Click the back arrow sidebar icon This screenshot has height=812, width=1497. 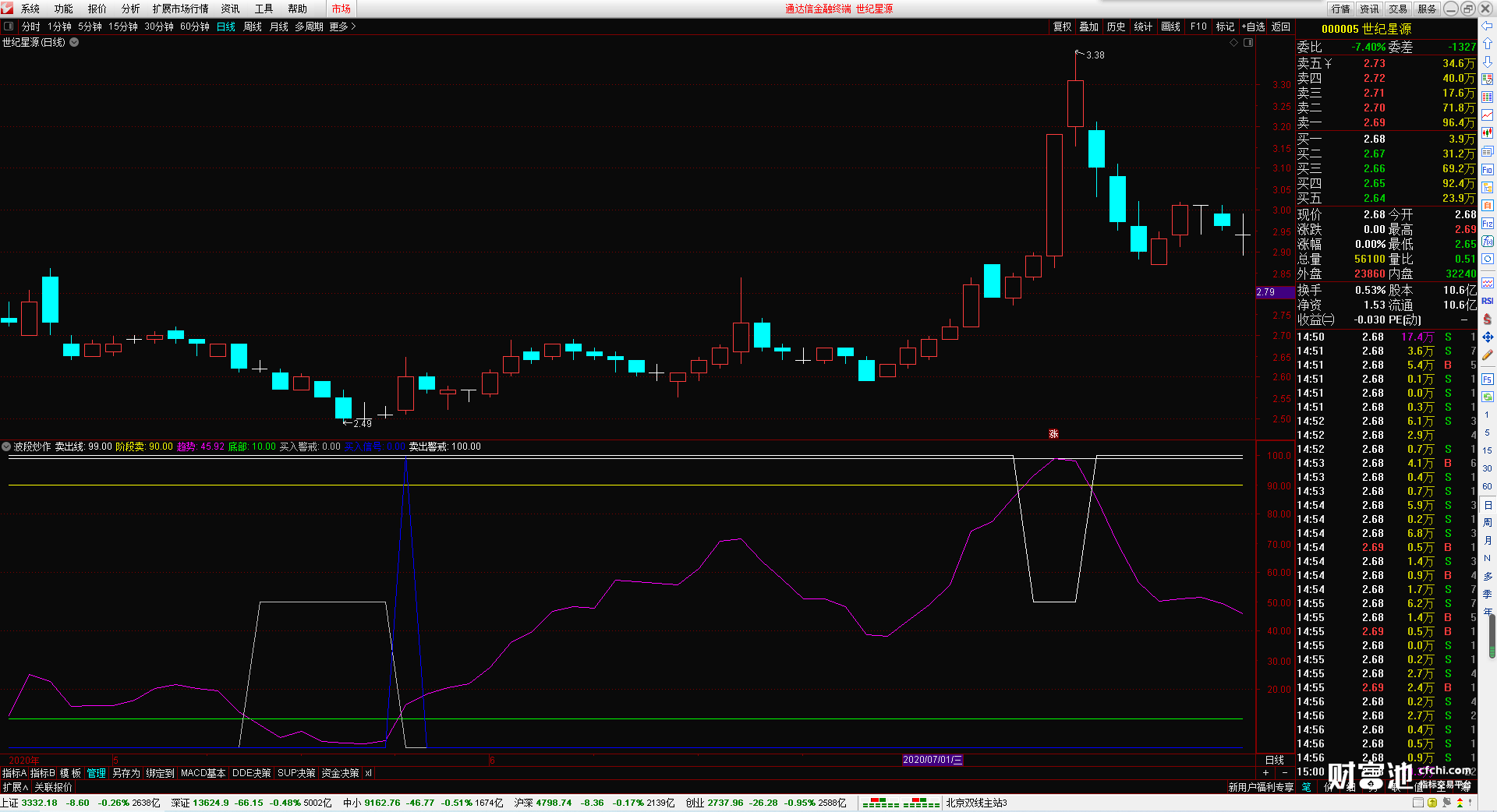click(x=1488, y=26)
